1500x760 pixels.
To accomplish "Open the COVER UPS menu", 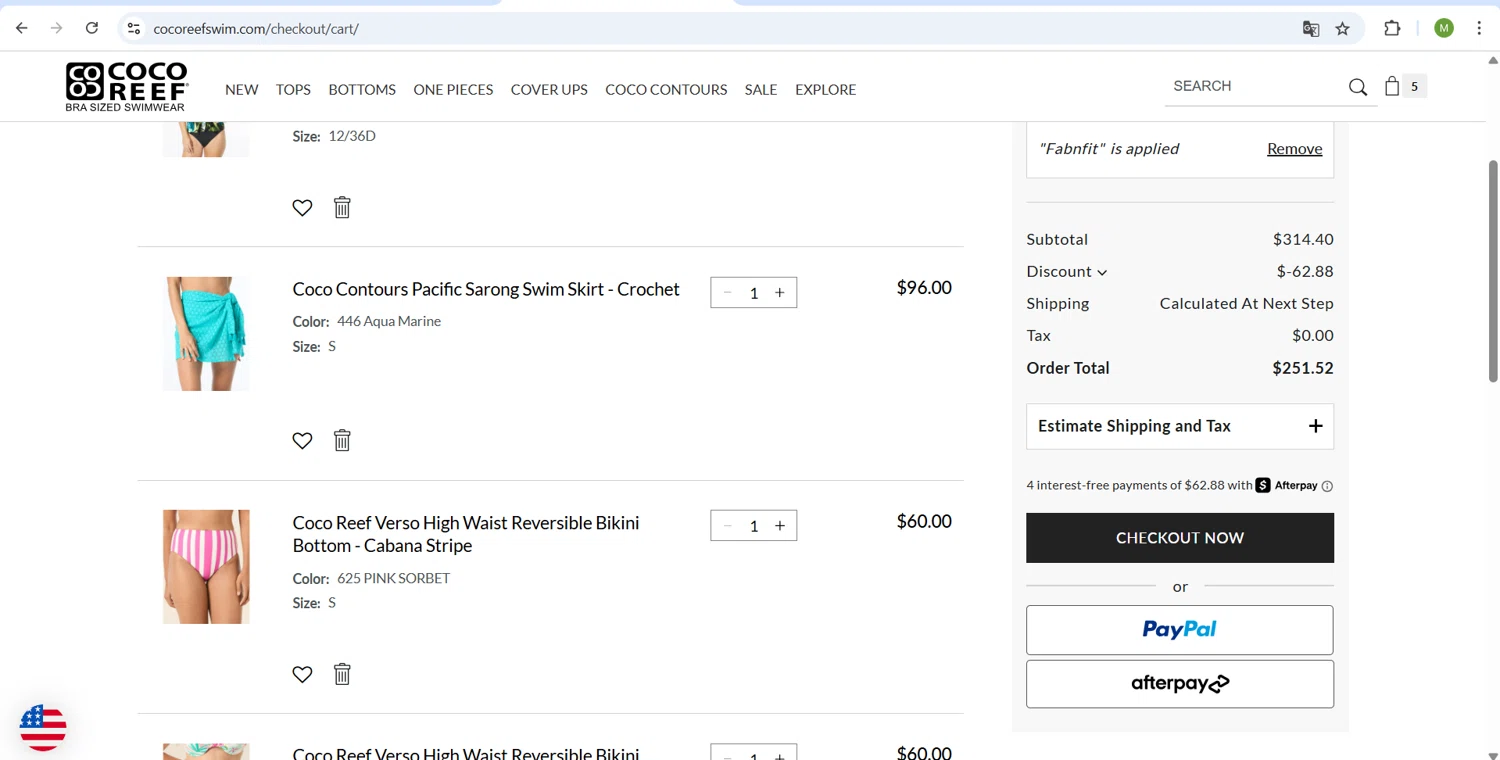I will pos(549,89).
